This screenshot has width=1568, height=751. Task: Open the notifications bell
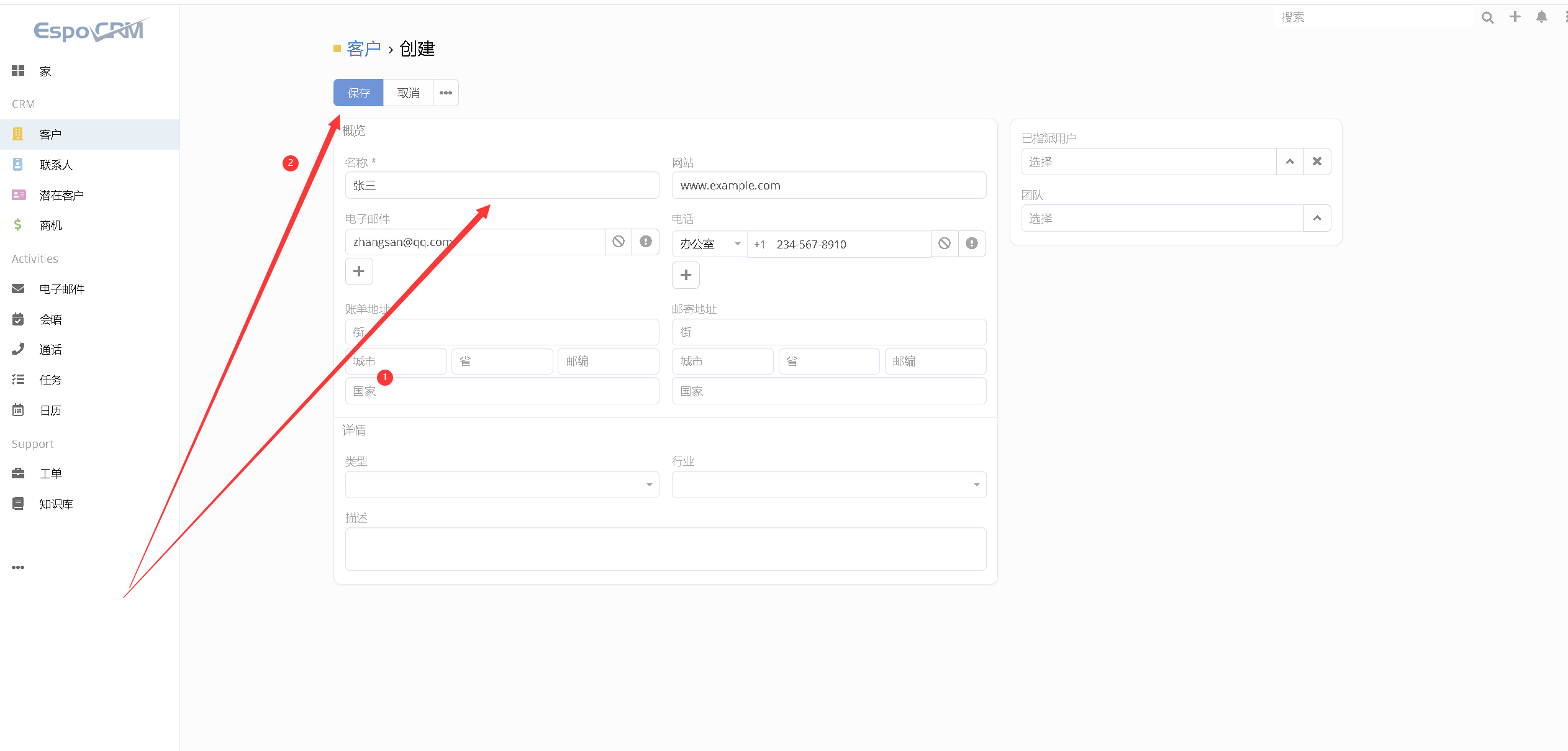(x=1541, y=17)
